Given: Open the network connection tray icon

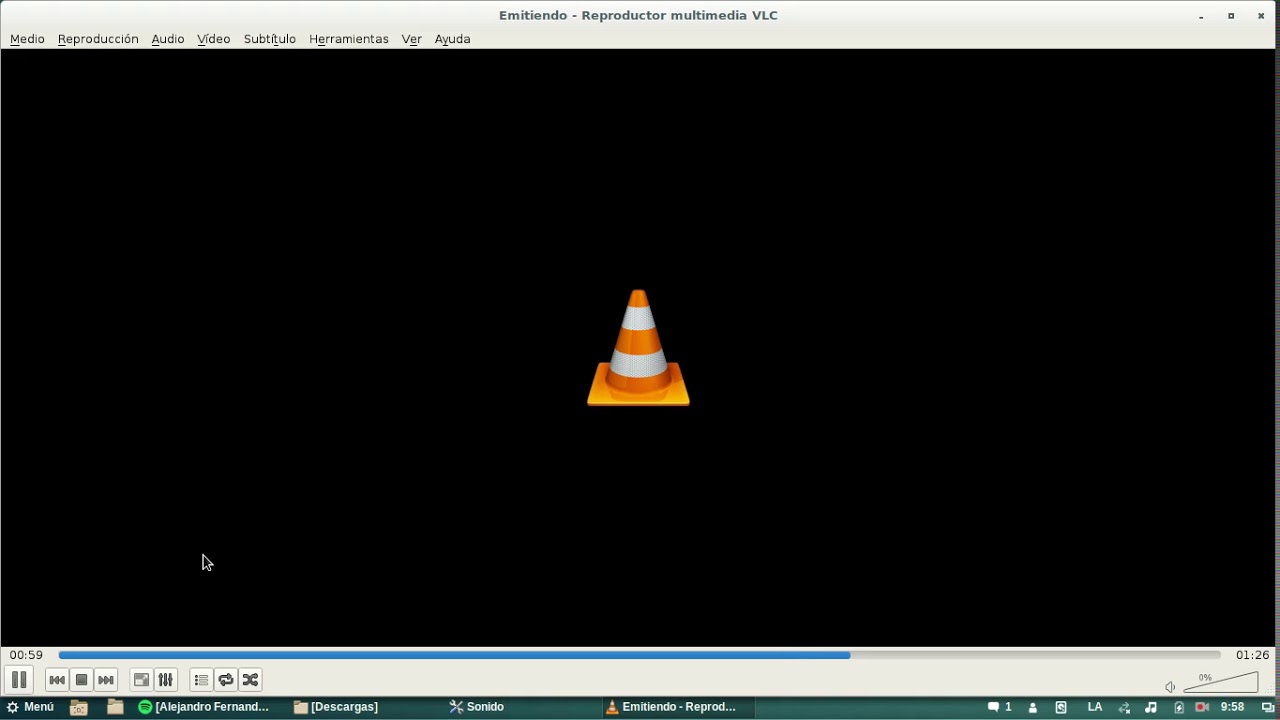Looking at the screenshot, I should click(x=1124, y=708).
